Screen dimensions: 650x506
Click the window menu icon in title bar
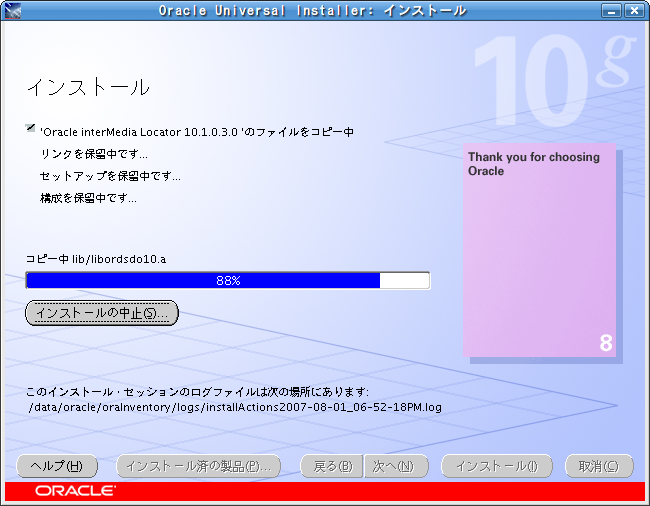pyautogui.click(x=12, y=10)
